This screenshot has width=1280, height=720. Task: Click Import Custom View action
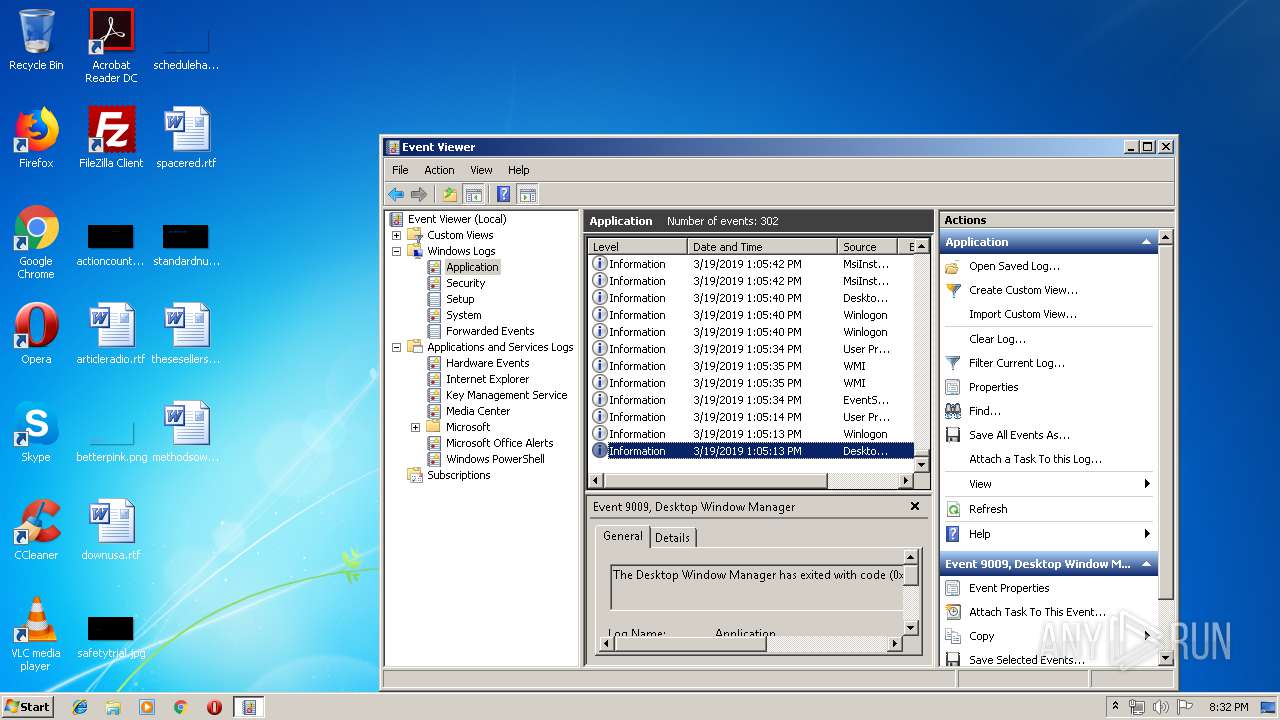coord(1022,314)
